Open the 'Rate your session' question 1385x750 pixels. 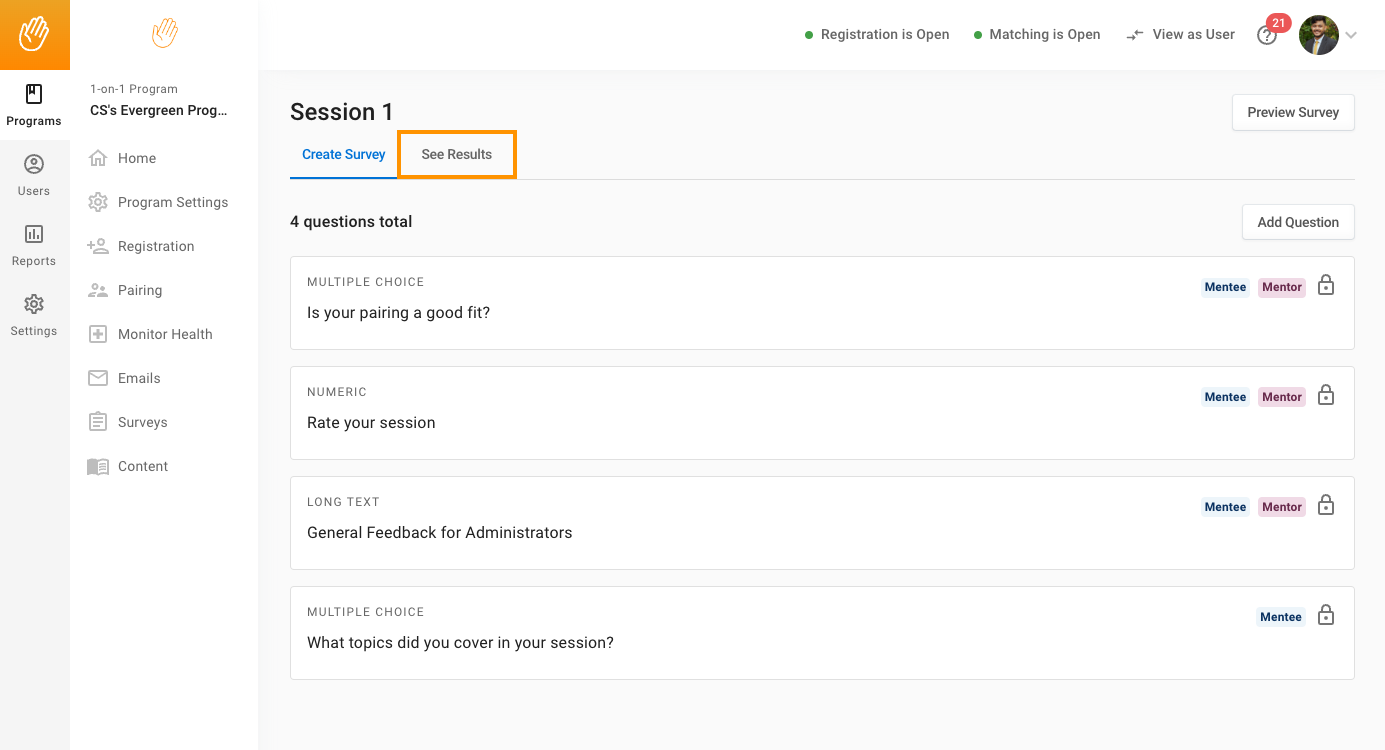822,413
